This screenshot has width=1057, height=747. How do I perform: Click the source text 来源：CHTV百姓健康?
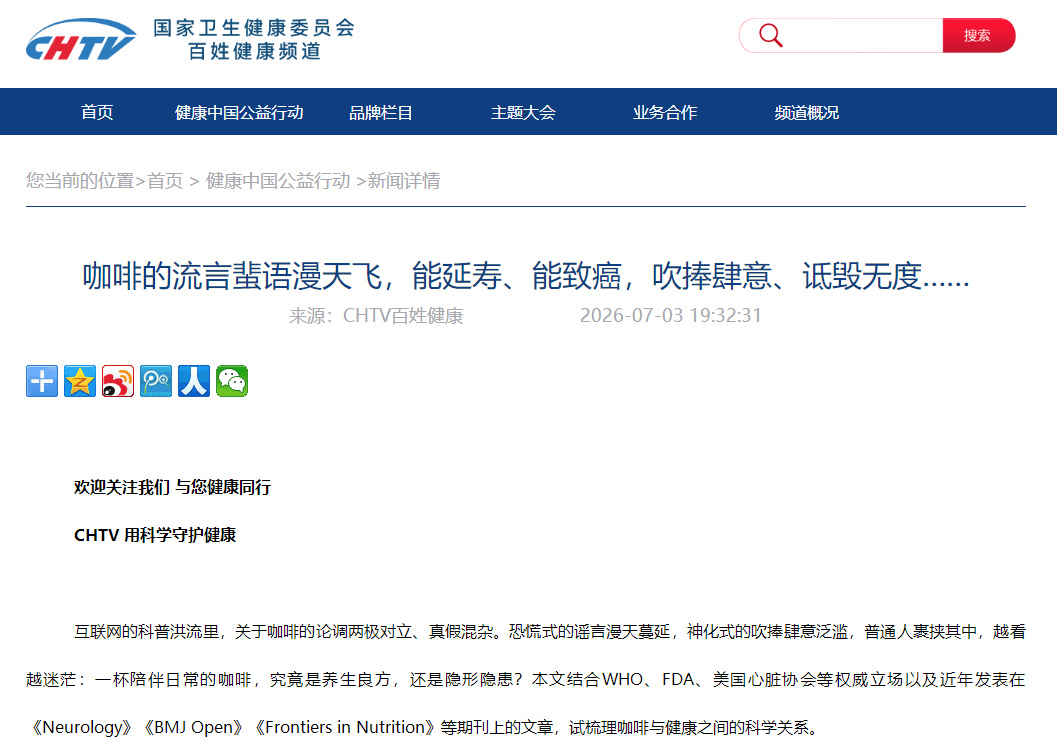[375, 316]
